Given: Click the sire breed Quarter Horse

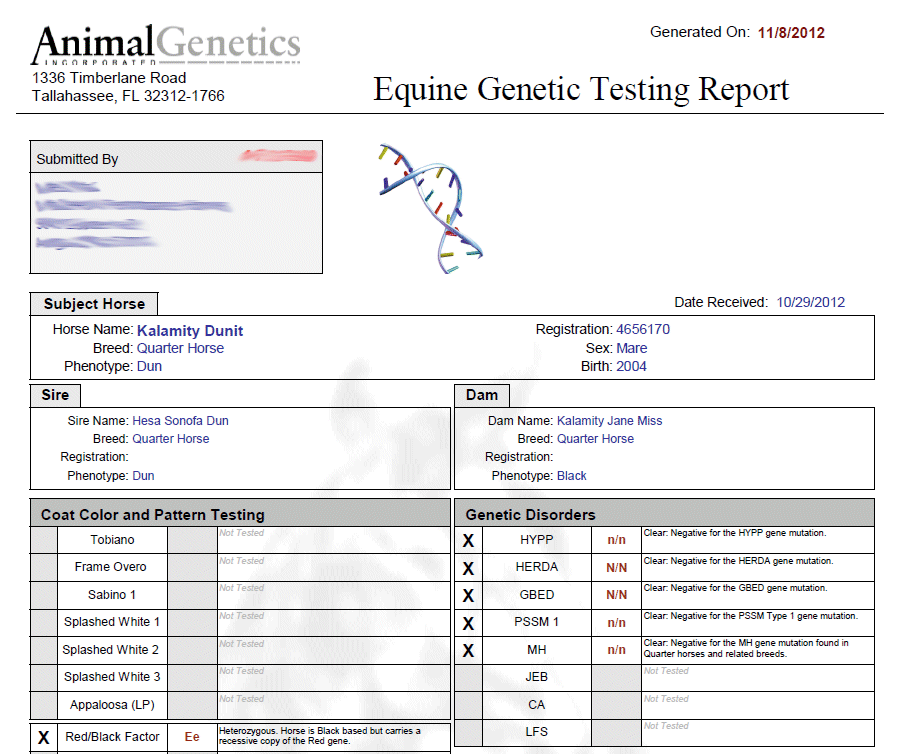Looking at the screenshot, I should coord(171,439).
